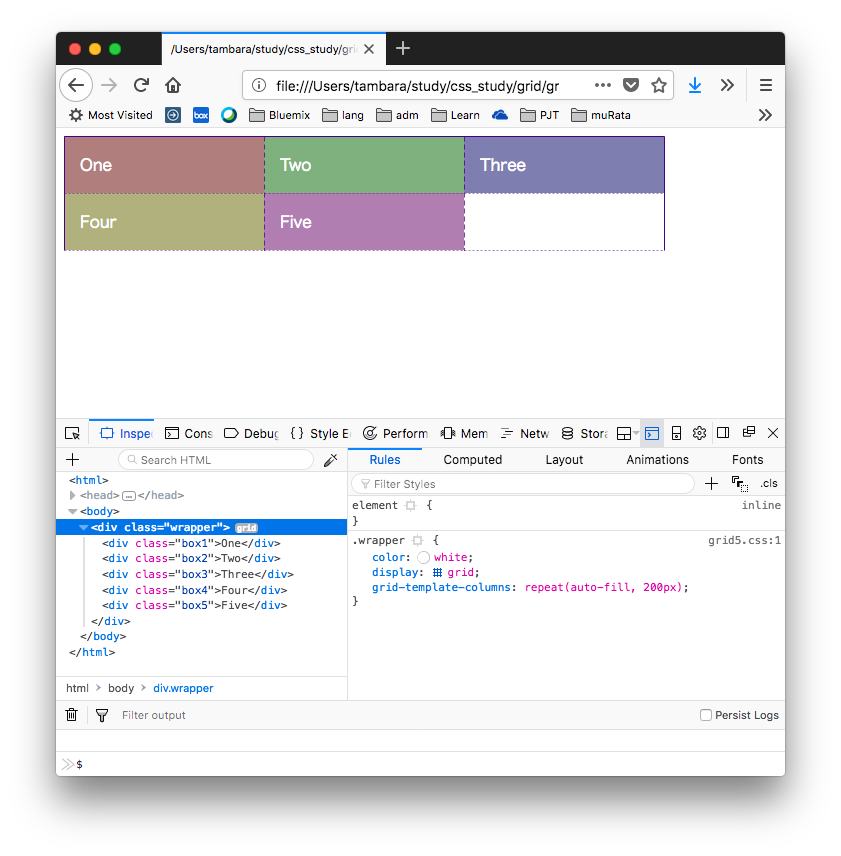This screenshot has width=841, height=856.
Task: Show more bookmarks overflow chevron
Action: (x=765, y=115)
